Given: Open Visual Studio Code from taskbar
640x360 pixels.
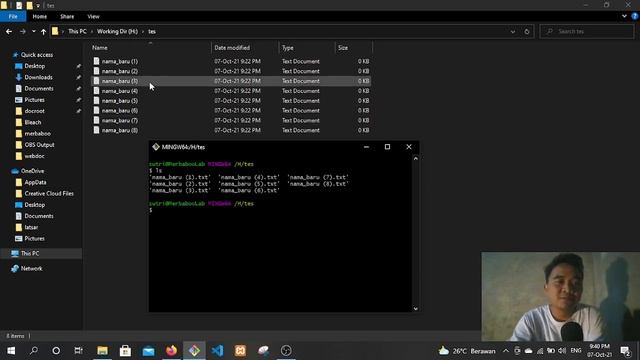Looking at the screenshot, I should (x=217, y=351).
